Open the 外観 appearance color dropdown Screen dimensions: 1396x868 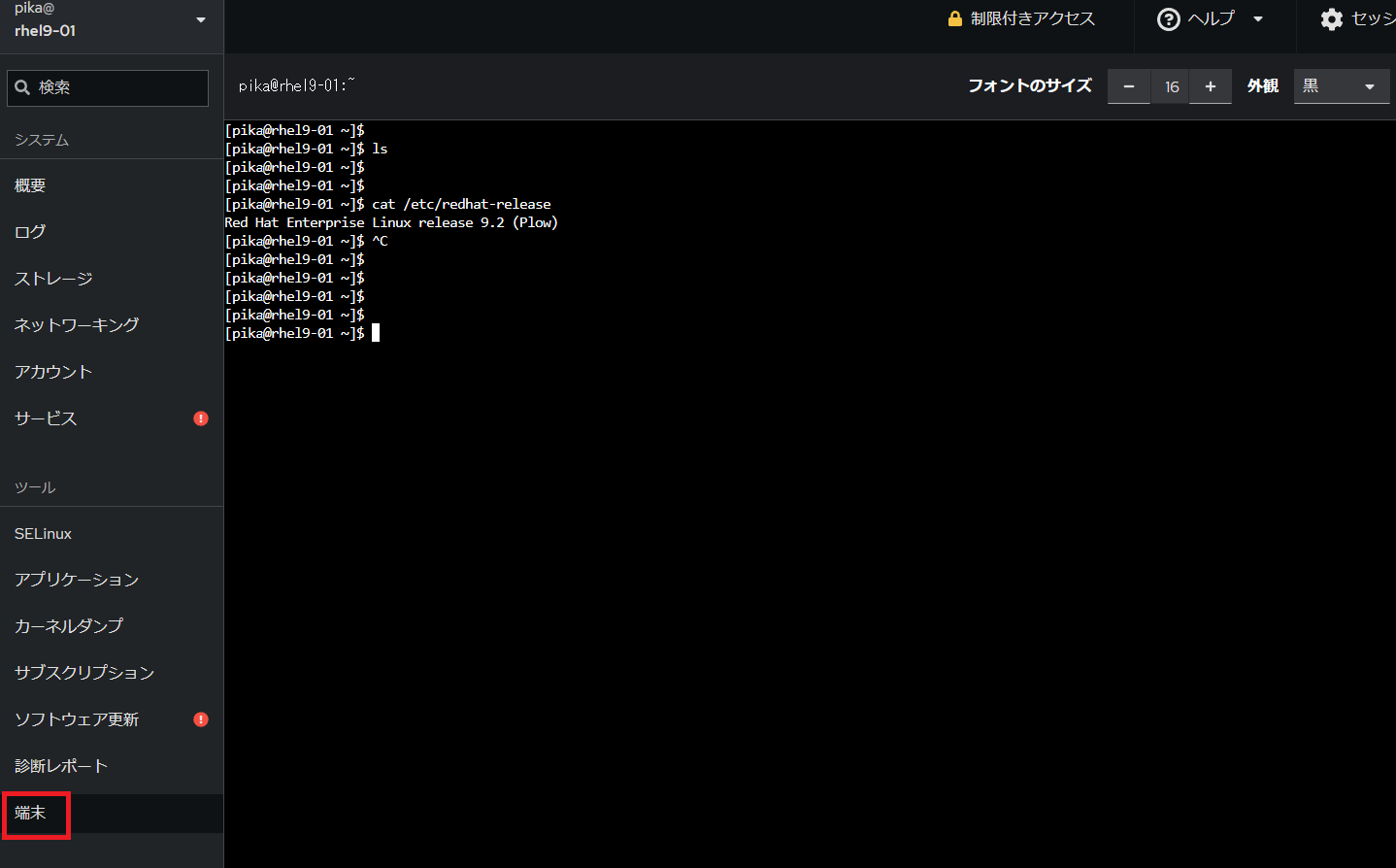1341,86
